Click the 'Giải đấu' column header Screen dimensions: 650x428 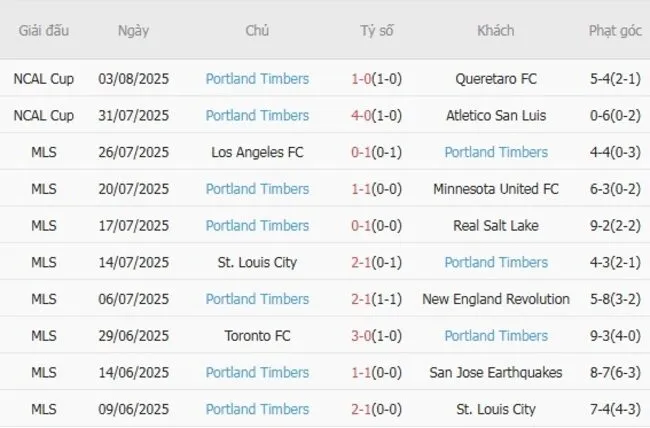pos(44,30)
